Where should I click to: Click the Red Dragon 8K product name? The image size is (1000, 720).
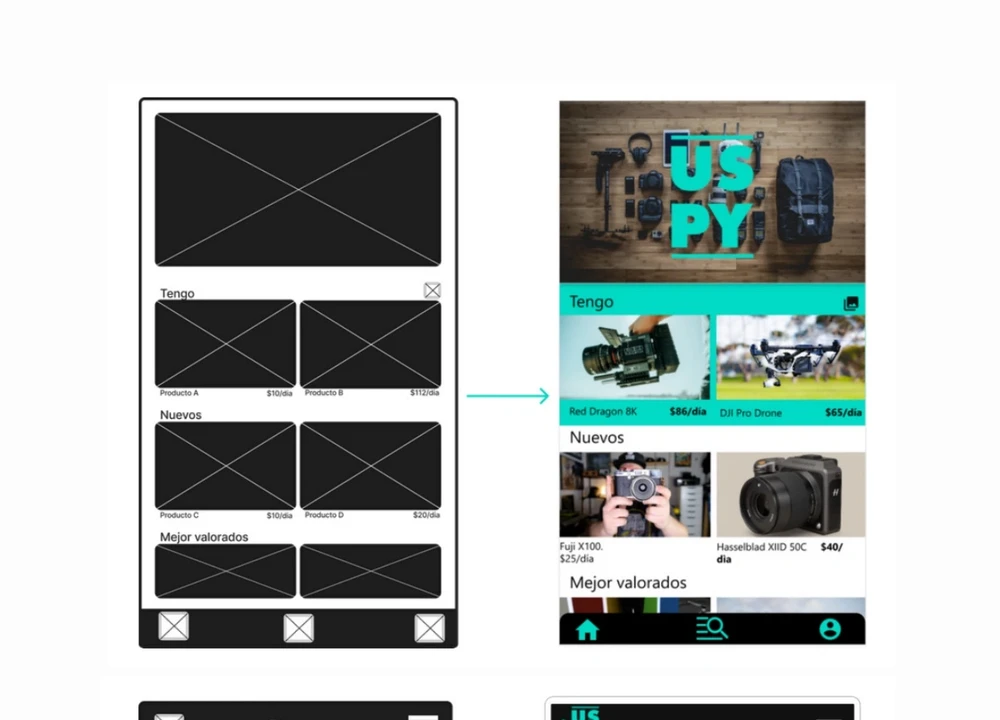coord(603,411)
